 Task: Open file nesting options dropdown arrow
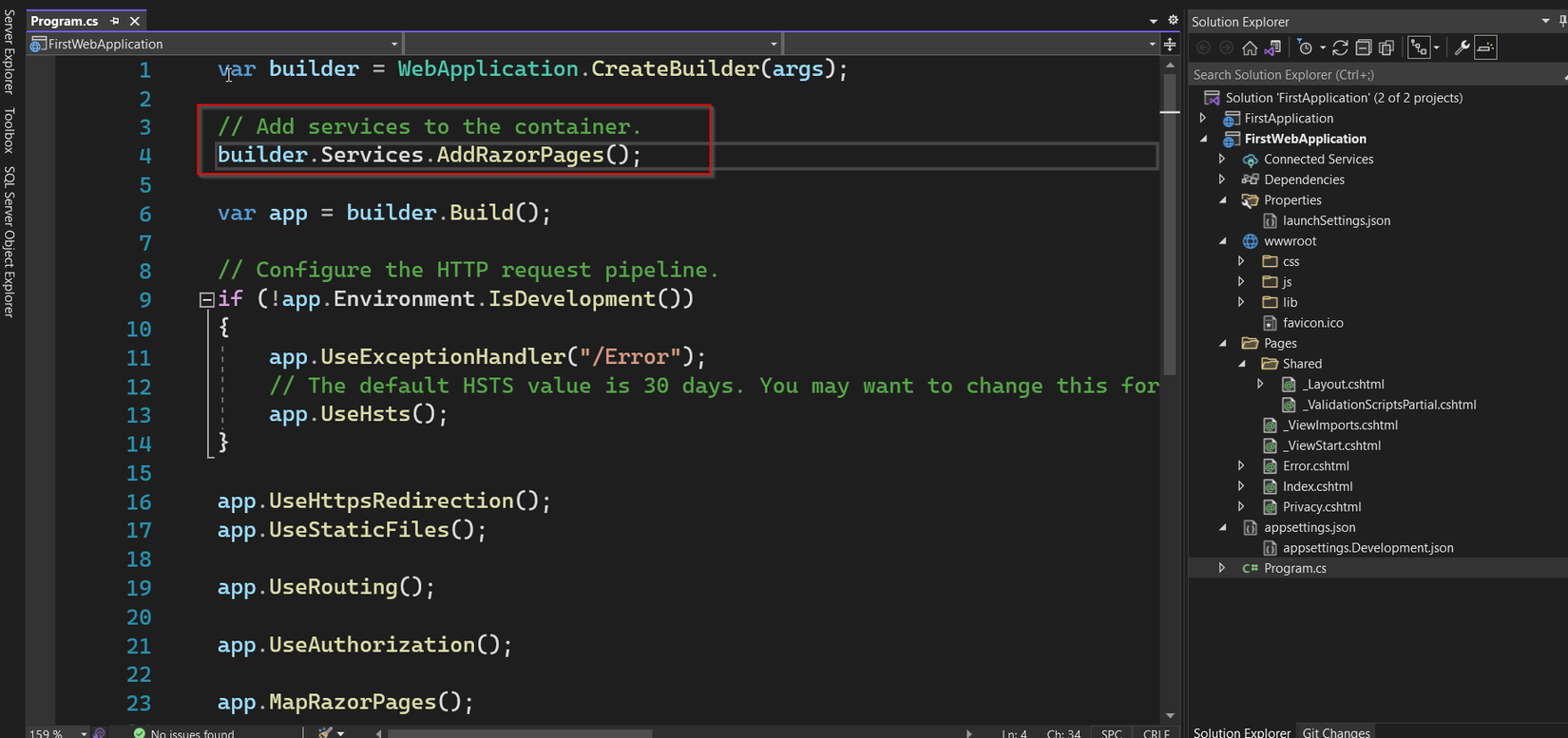(1436, 47)
